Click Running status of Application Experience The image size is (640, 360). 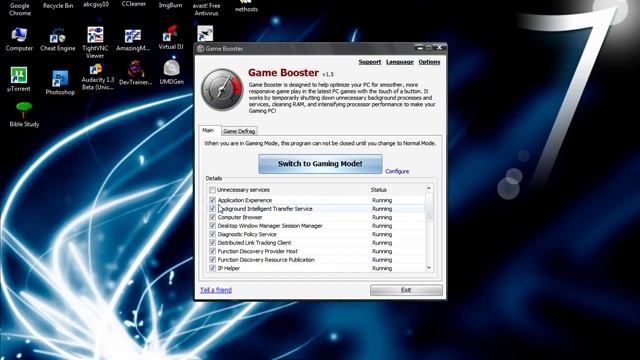pyautogui.click(x=382, y=200)
